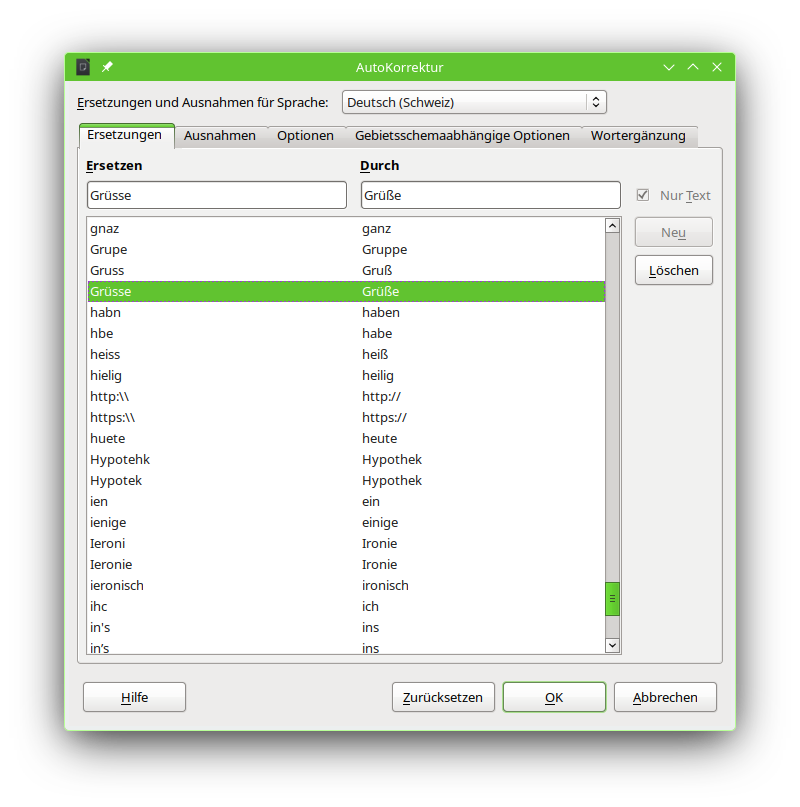Image resolution: width=800 pixels, height=807 pixels.
Task: Open Hilfe for the dialog
Action: tap(134, 697)
